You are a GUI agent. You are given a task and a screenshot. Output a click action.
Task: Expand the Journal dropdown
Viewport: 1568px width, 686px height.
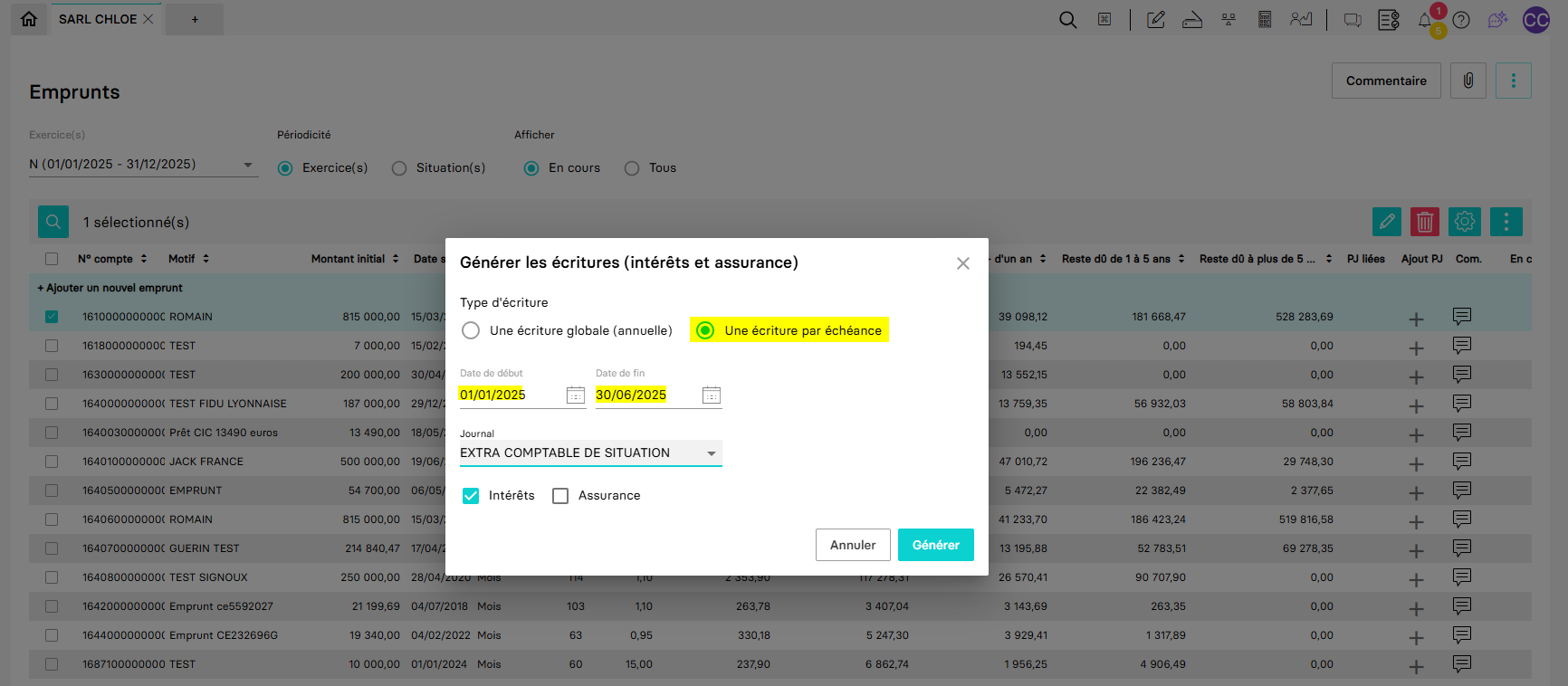pos(711,453)
